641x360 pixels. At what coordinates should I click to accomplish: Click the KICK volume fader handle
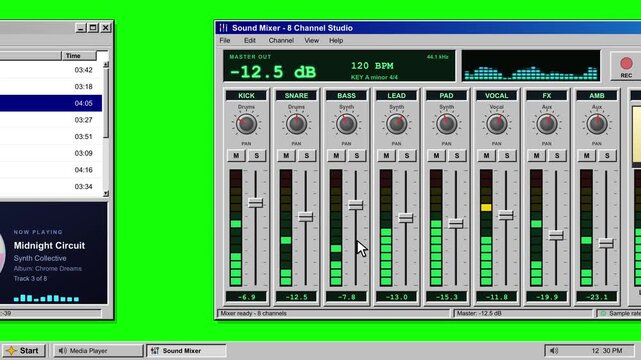pos(256,203)
